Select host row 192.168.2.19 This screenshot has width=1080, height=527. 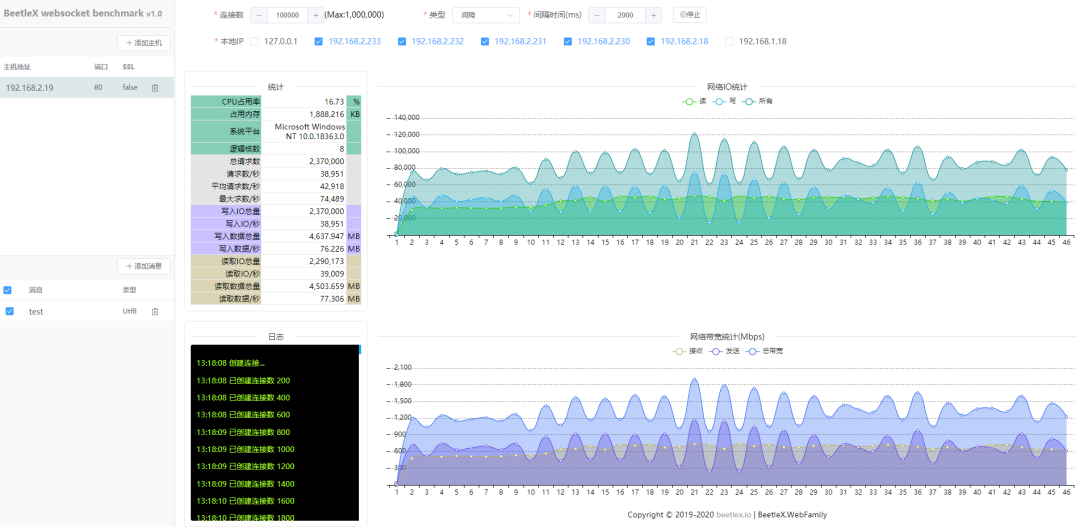coord(87,87)
